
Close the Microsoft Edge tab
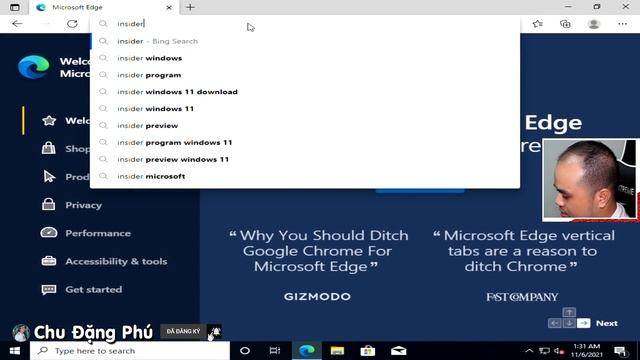[169, 7]
